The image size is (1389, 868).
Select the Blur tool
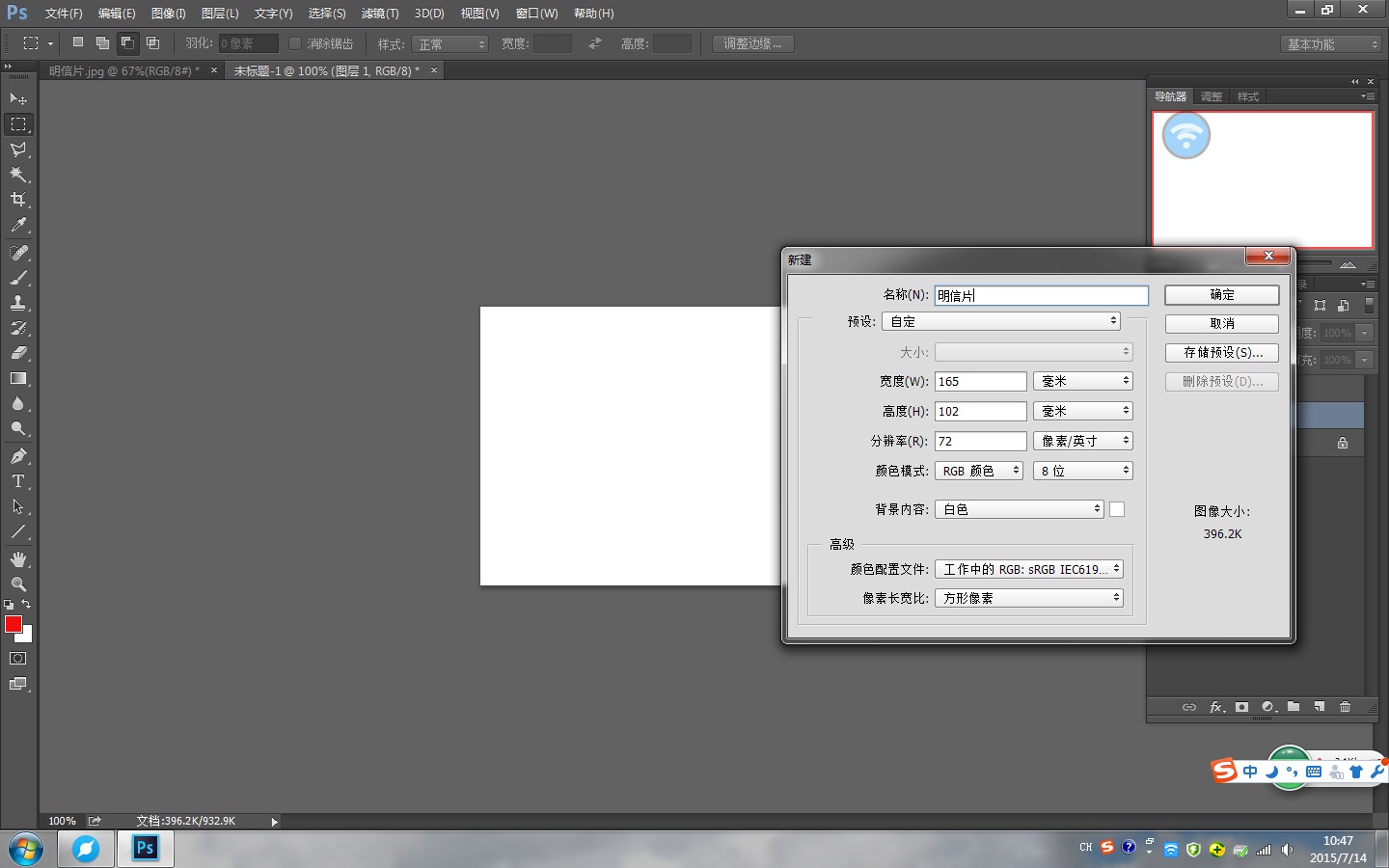pos(18,403)
